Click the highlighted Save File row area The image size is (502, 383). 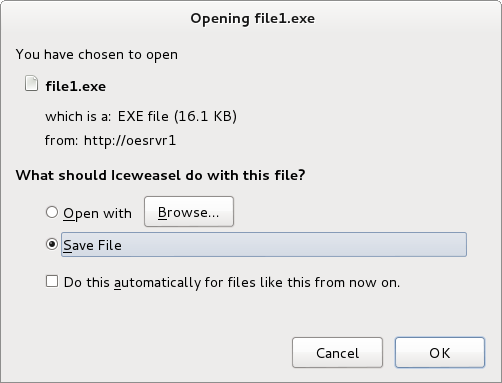264,245
